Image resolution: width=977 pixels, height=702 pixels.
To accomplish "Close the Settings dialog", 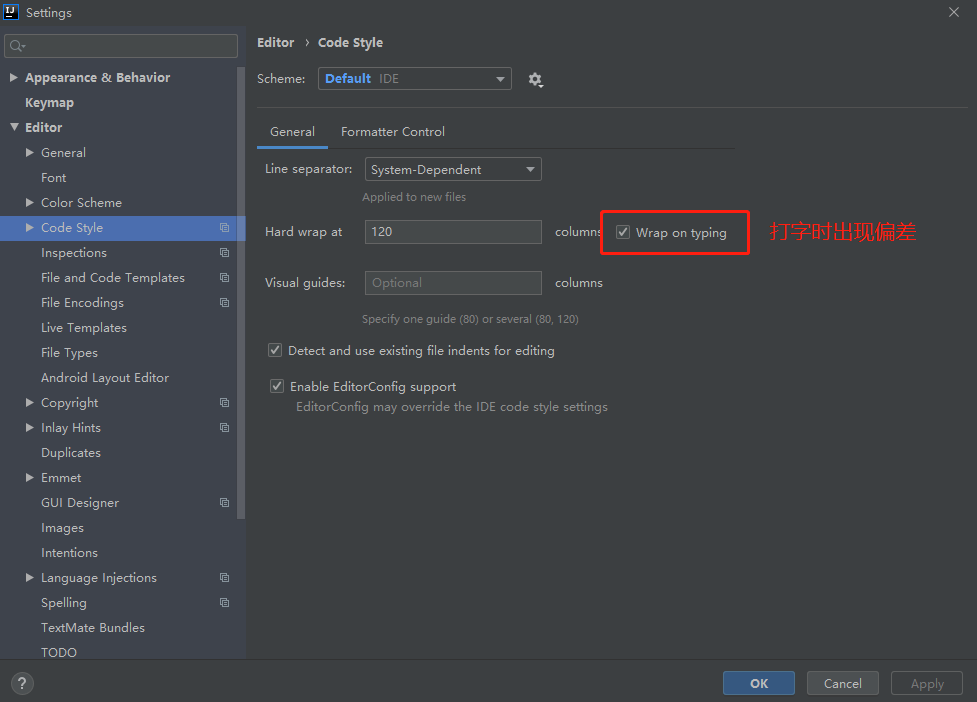I will tap(954, 12).
